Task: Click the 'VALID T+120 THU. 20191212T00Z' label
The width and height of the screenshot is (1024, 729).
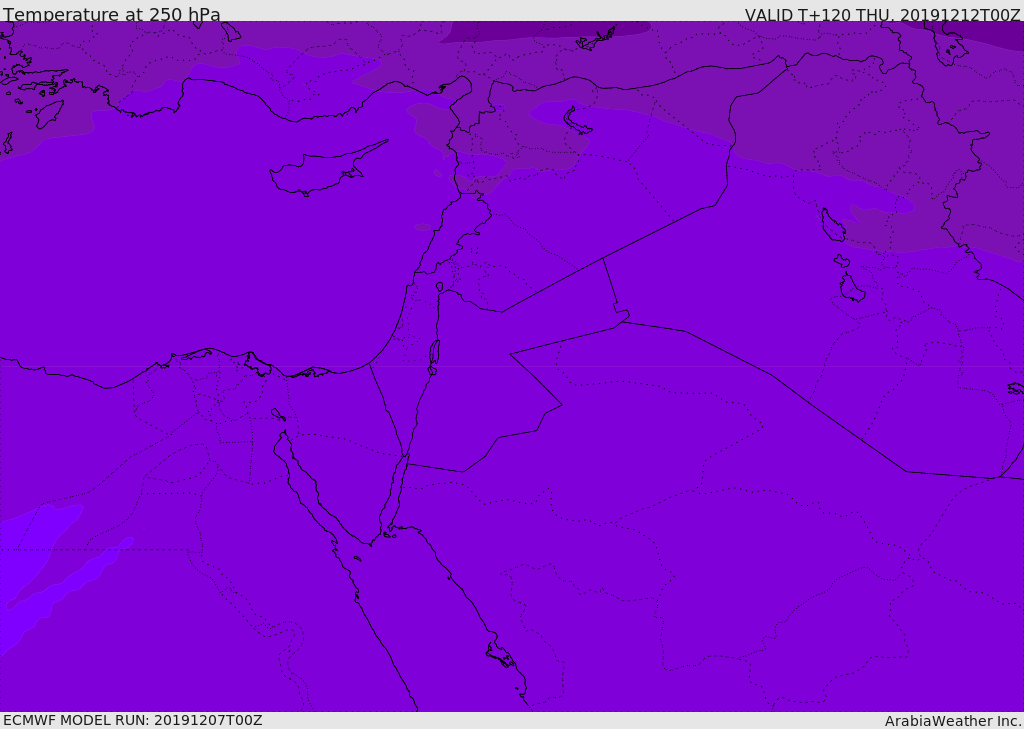Action: pos(882,15)
